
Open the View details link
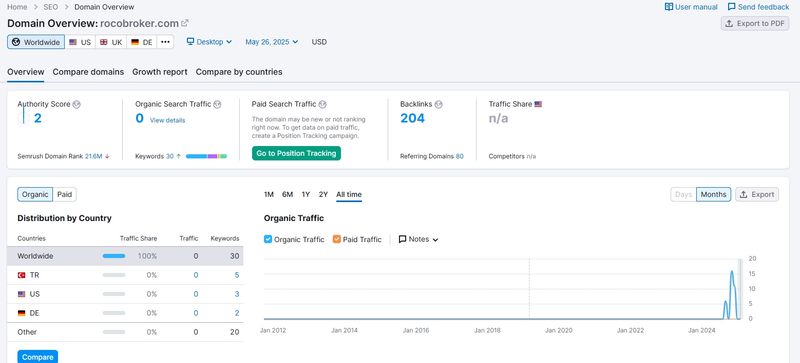pos(167,120)
